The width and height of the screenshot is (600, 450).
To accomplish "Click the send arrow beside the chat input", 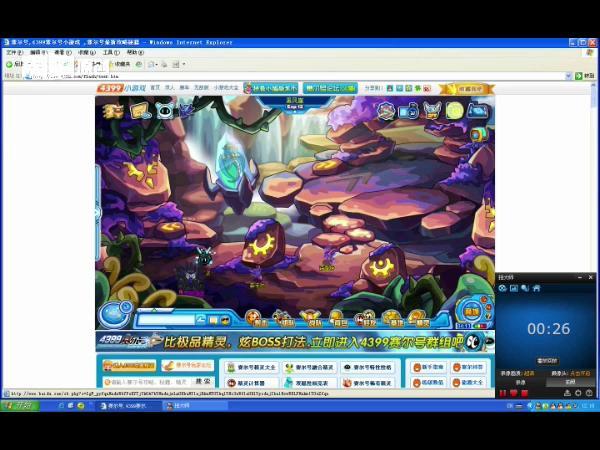I will tap(201, 320).
